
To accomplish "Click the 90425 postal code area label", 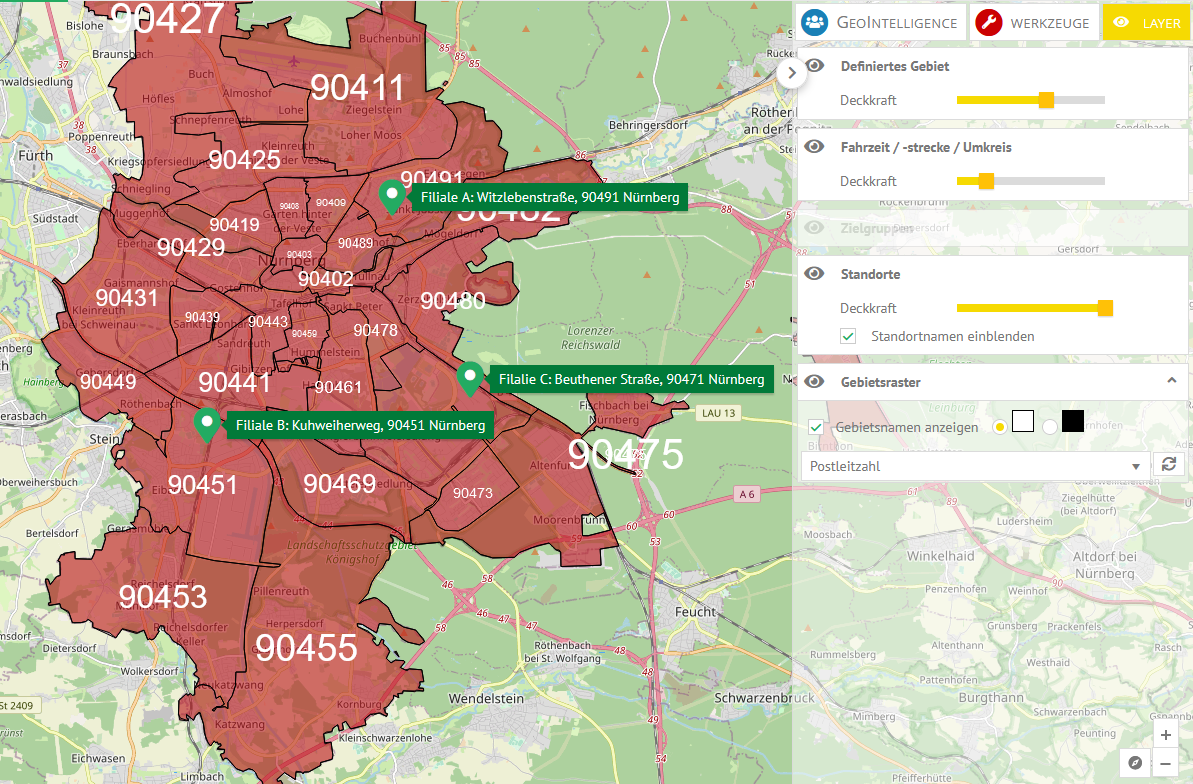I will coord(244,160).
